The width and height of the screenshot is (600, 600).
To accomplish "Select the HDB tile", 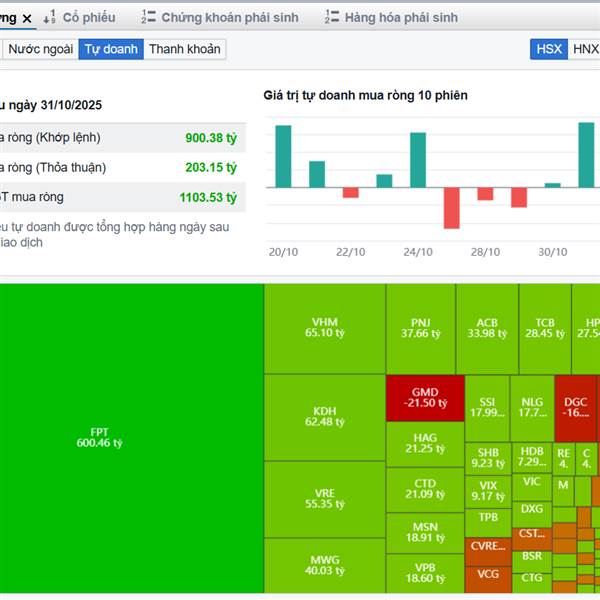I will tap(532, 458).
